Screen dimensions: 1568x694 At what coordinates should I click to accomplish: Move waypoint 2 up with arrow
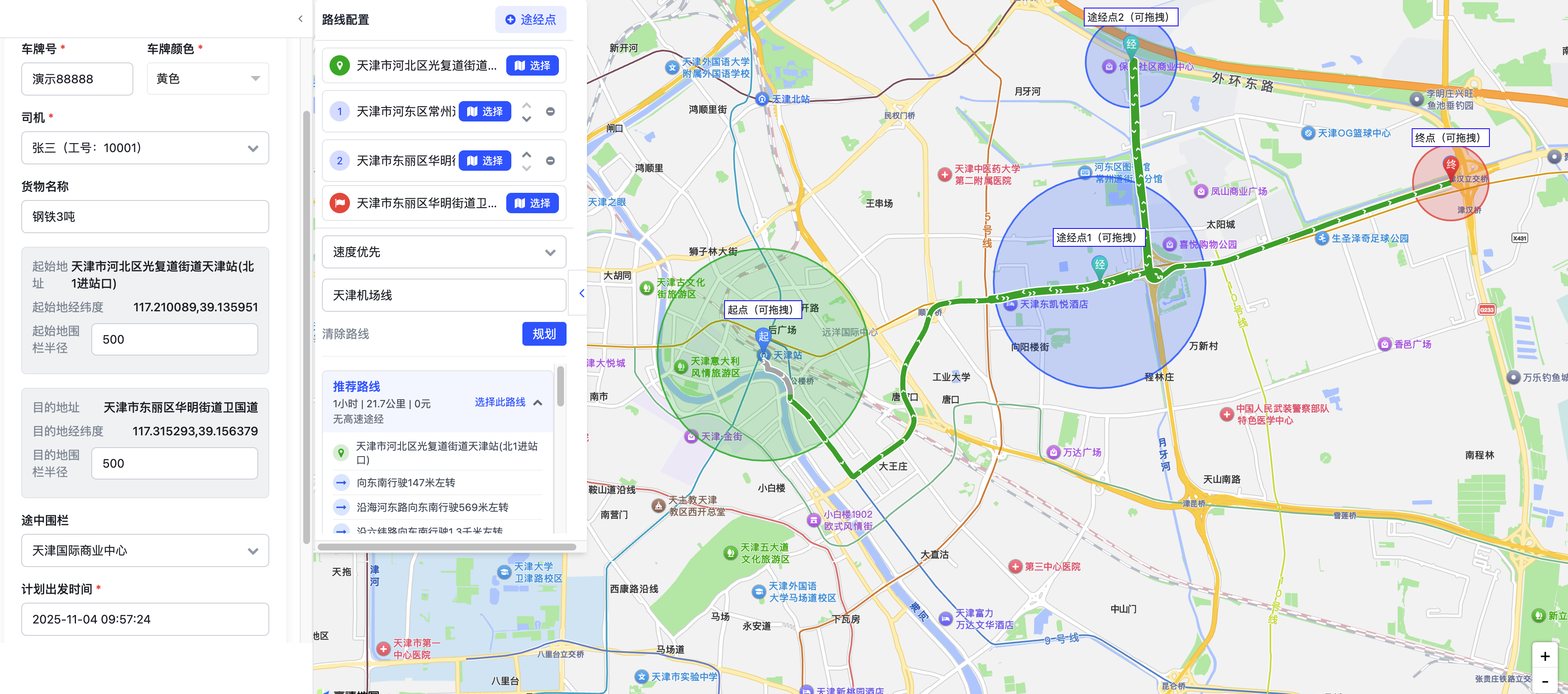pyautogui.click(x=527, y=154)
